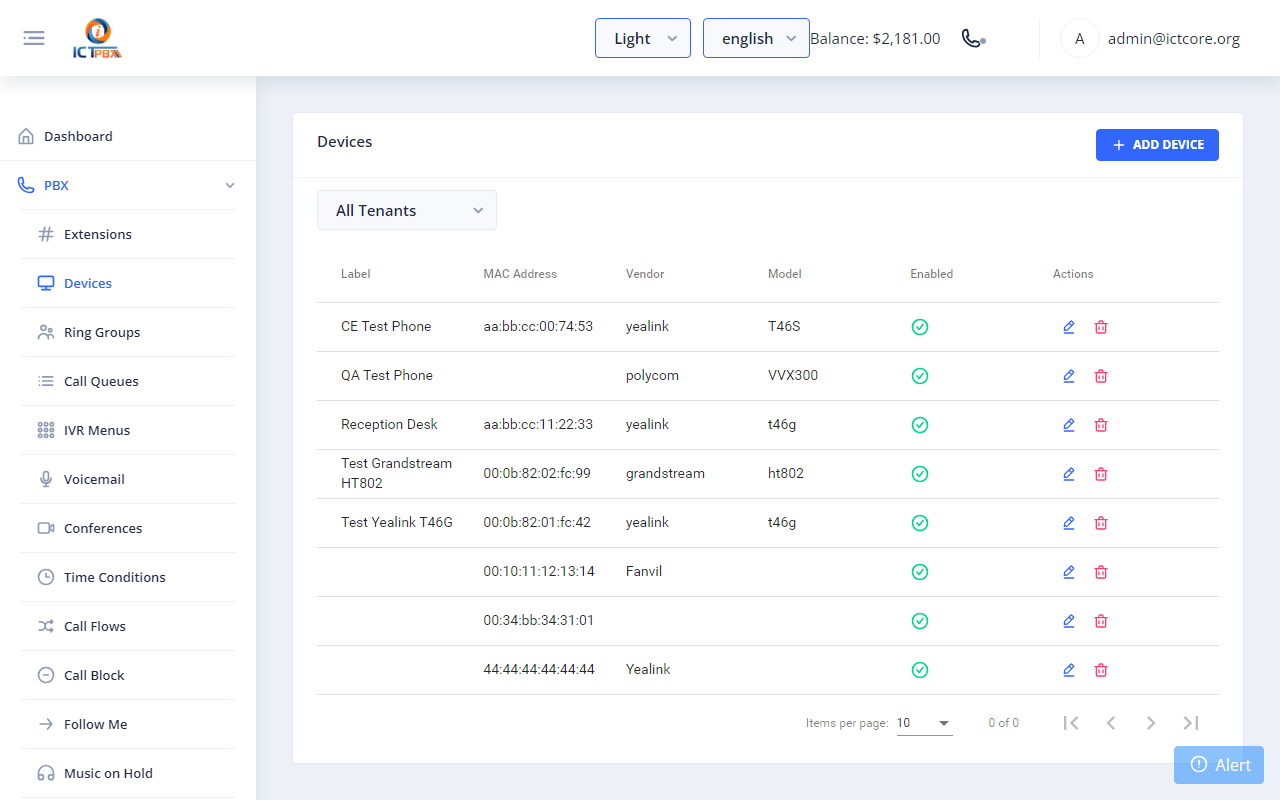Image resolution: width=1280 pixels, height=800 pixels.
Task: Select Devices in sidebar
Action: coord(128,283)
